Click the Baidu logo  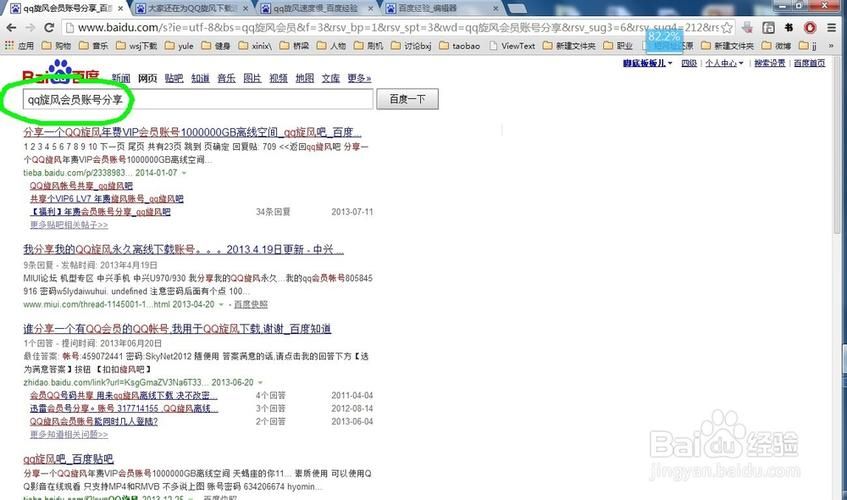tap(60, 73)
